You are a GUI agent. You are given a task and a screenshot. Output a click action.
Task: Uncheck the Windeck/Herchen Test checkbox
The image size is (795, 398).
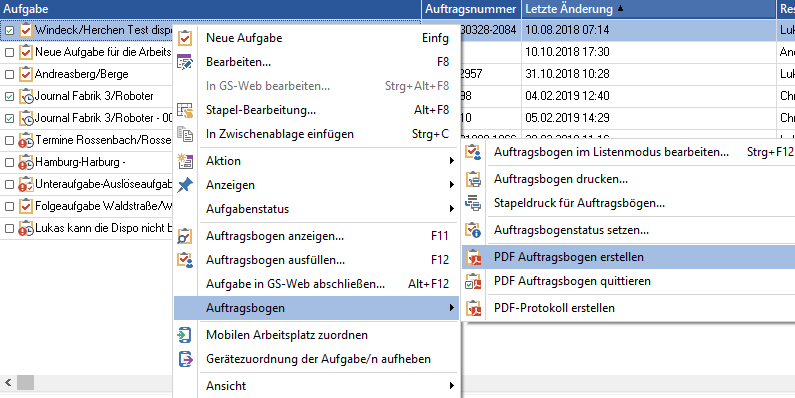pos(9,30)
